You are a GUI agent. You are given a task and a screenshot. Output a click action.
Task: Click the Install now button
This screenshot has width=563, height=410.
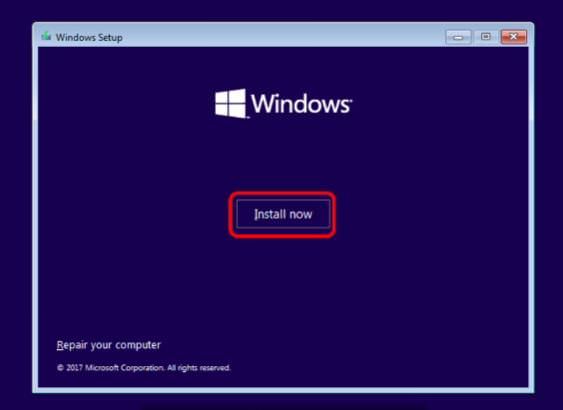pos(283,214)
